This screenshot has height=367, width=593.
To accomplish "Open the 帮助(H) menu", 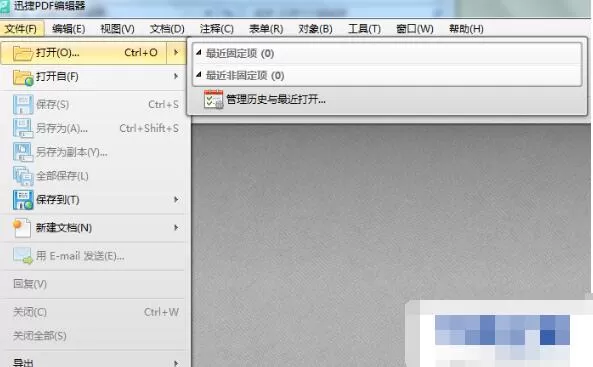I will click(x=466, y=29).
